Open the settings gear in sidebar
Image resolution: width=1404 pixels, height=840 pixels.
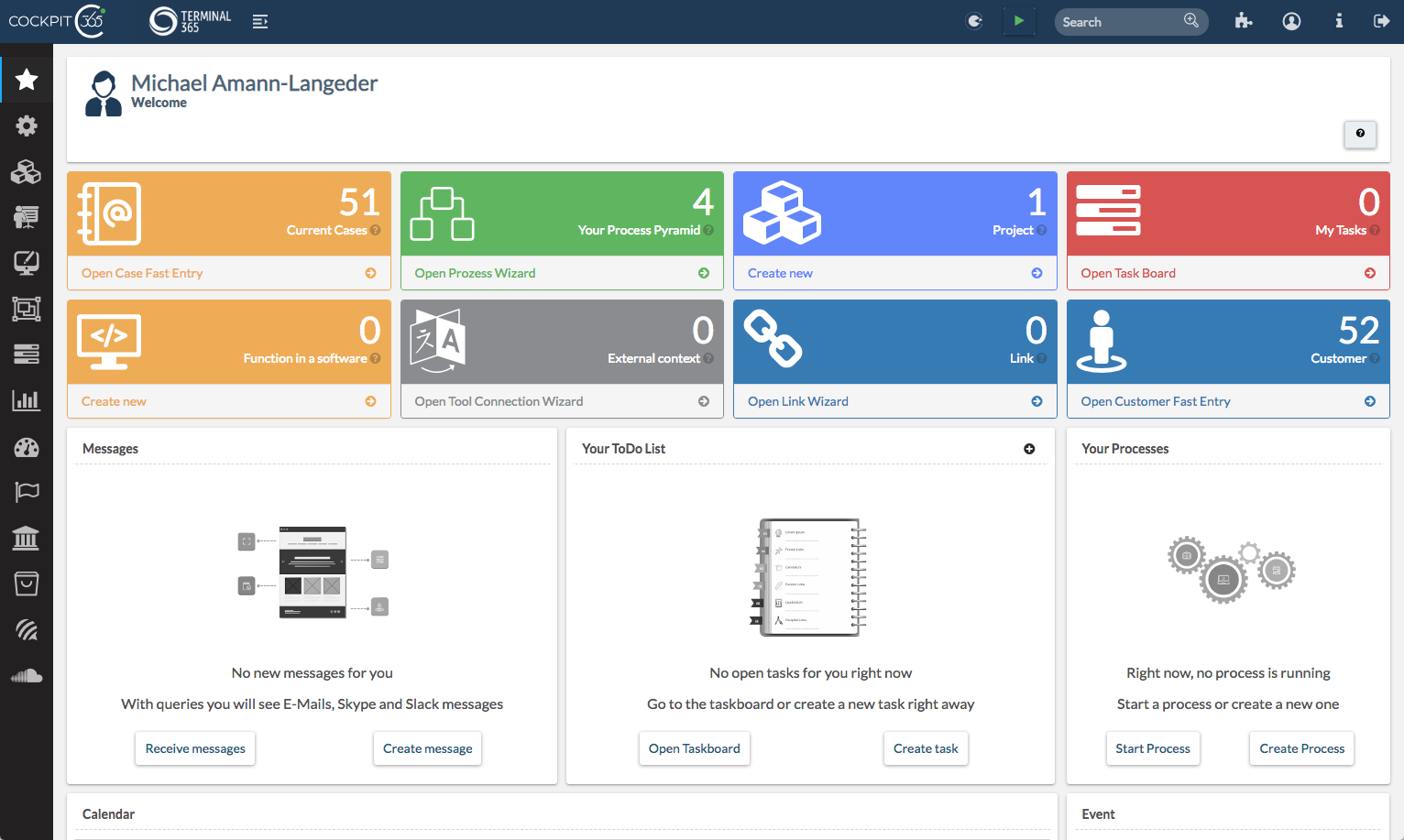pyautogui.click(x=27, y=125)
